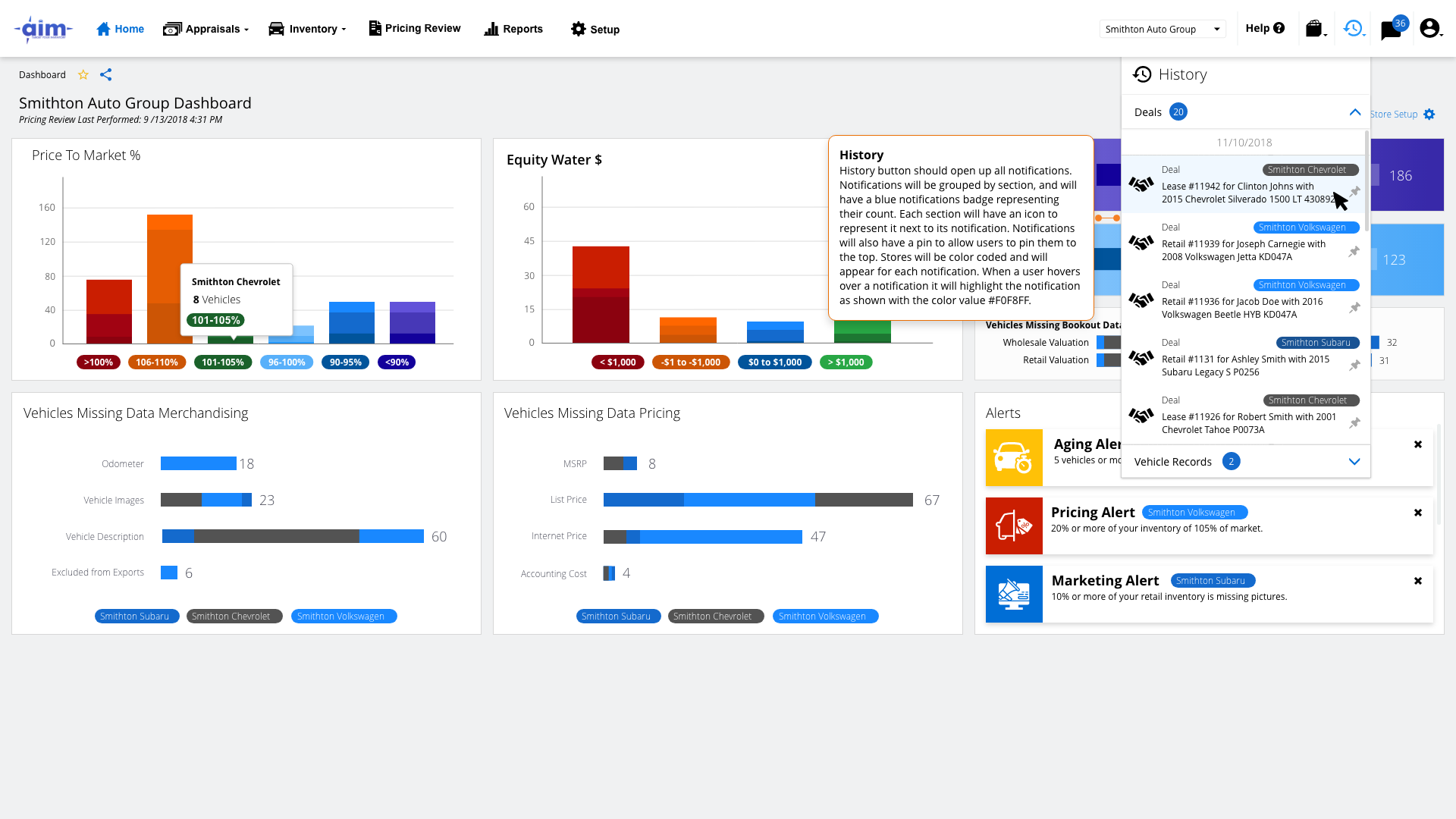The image size is (1456, 819).
Task: Open the user account profile icon
Action: click(1429, 29)
